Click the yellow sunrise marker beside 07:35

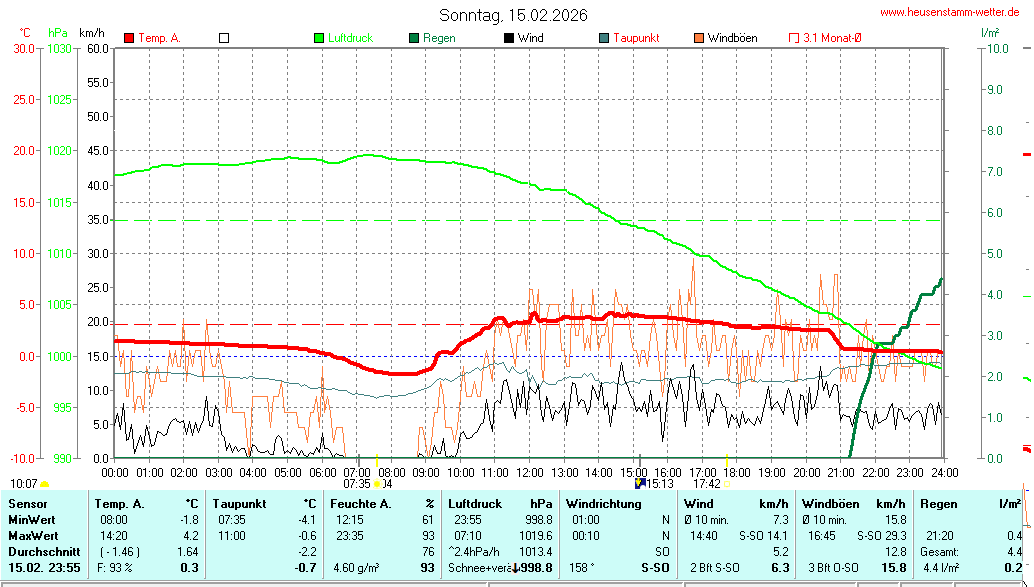coord(377,484)
